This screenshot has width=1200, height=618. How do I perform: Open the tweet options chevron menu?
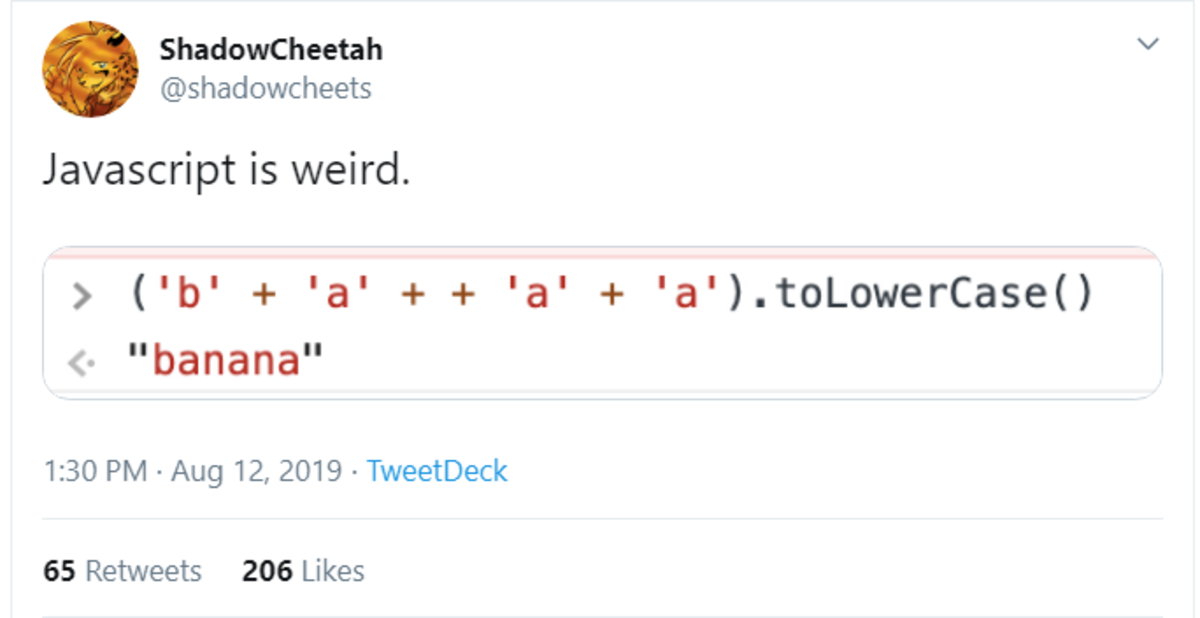tap(1148, 45)
